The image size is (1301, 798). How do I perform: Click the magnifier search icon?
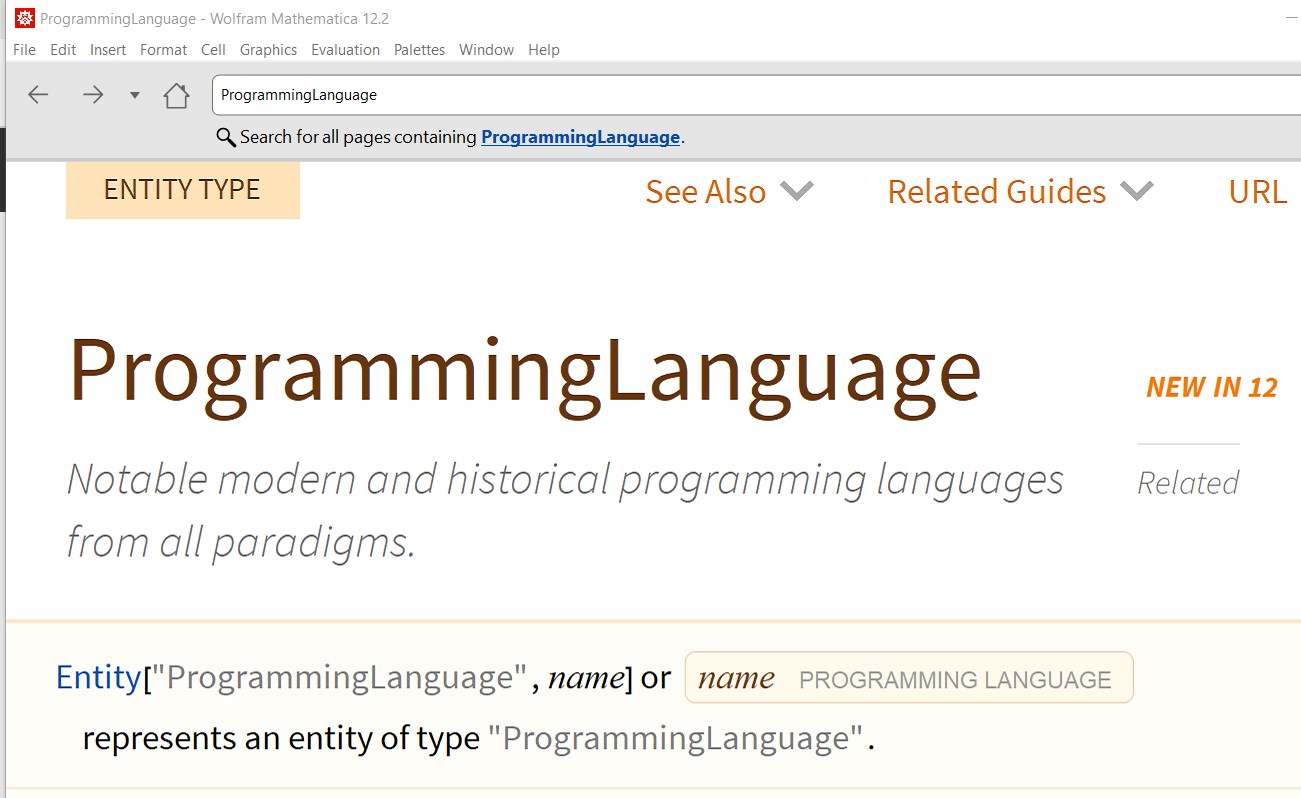click(226, 137)
